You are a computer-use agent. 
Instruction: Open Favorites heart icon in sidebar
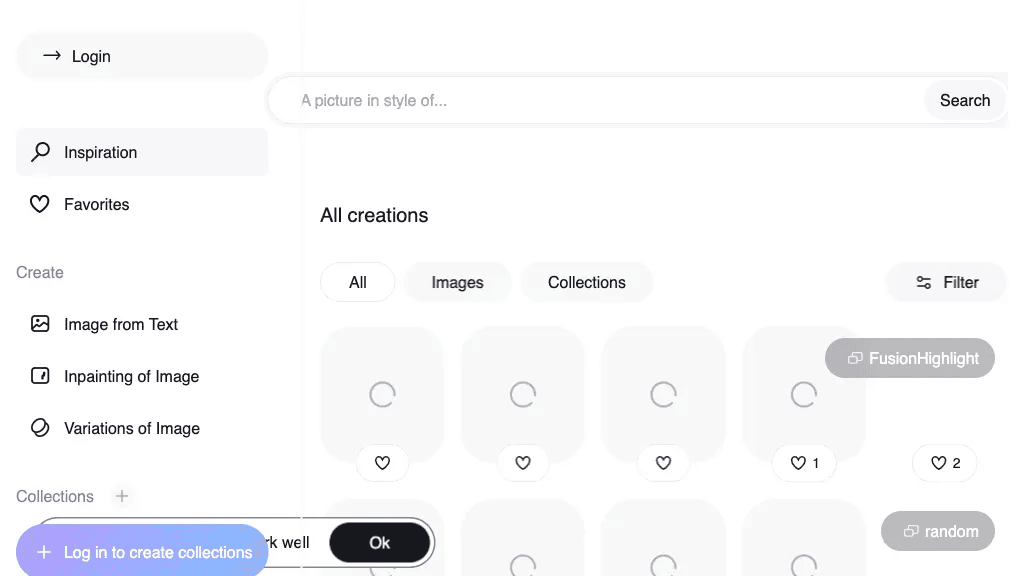[x=40, y=204]
